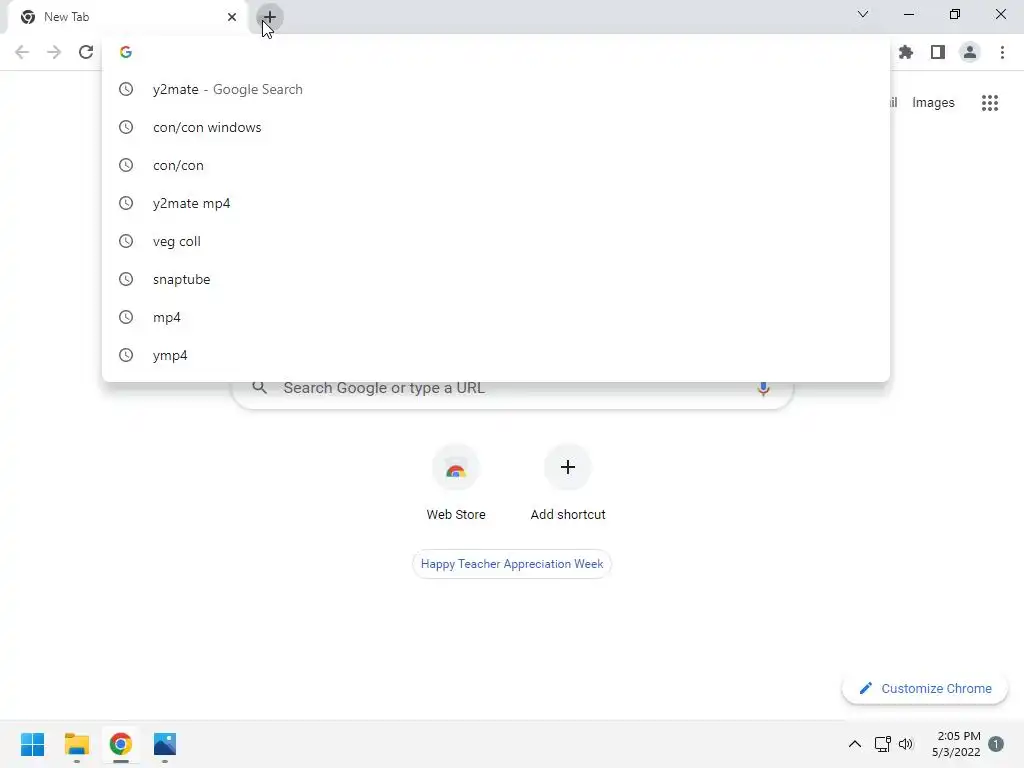The width and height of the screenshot is (1024, 768).
Task: Open the Photos app in taskbar
Action: pos(165,744)
